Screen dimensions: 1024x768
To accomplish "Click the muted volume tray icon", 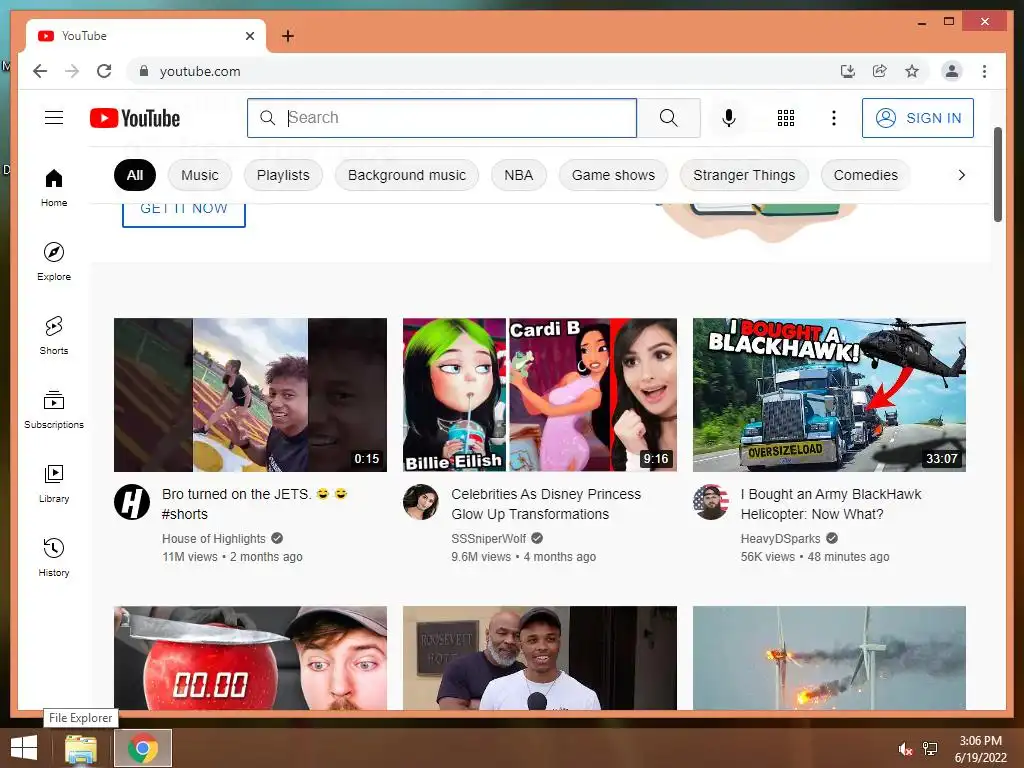I will click(905, 749).
